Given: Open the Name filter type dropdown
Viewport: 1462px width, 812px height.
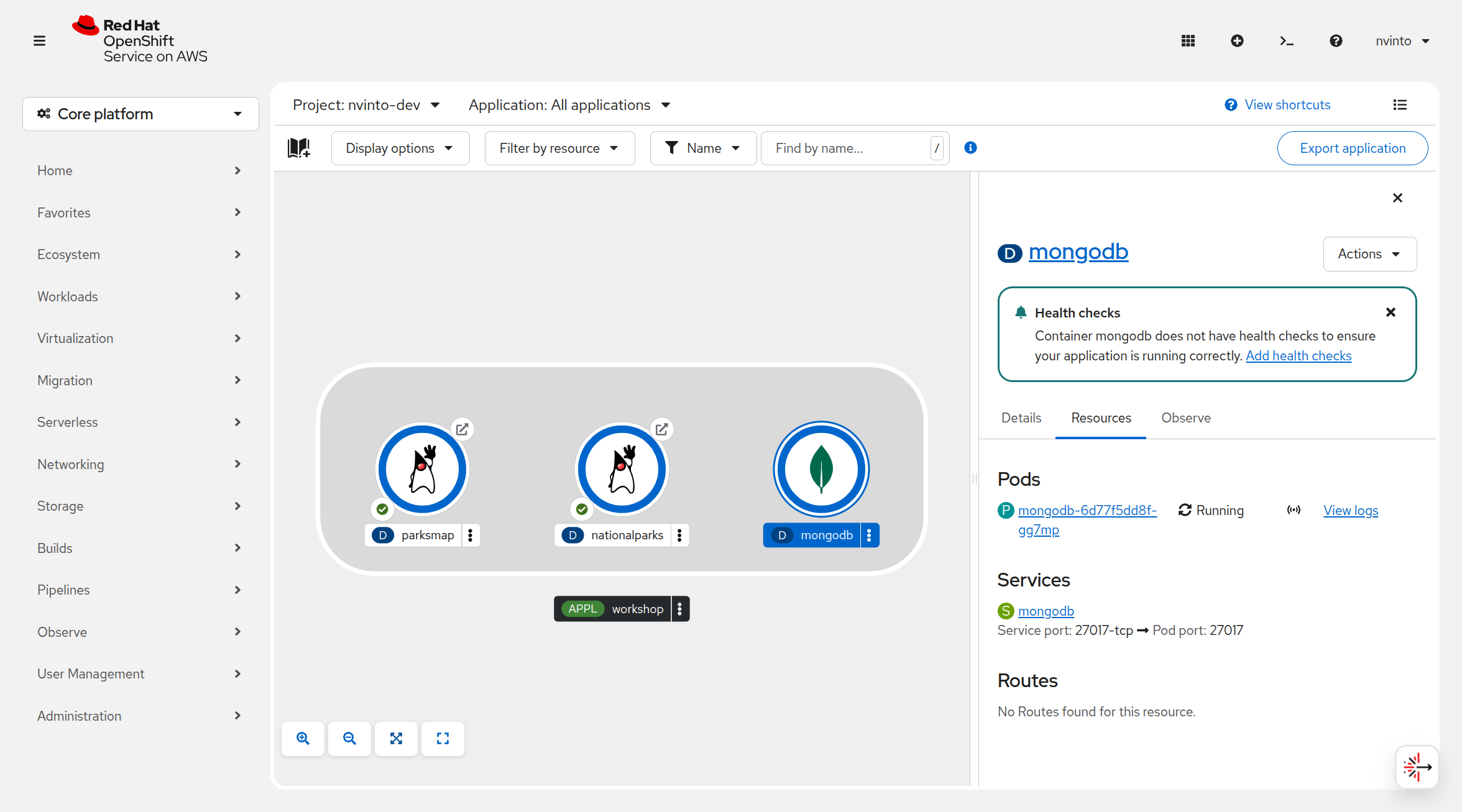Looking at the screenshot, I should pos(703,148).
